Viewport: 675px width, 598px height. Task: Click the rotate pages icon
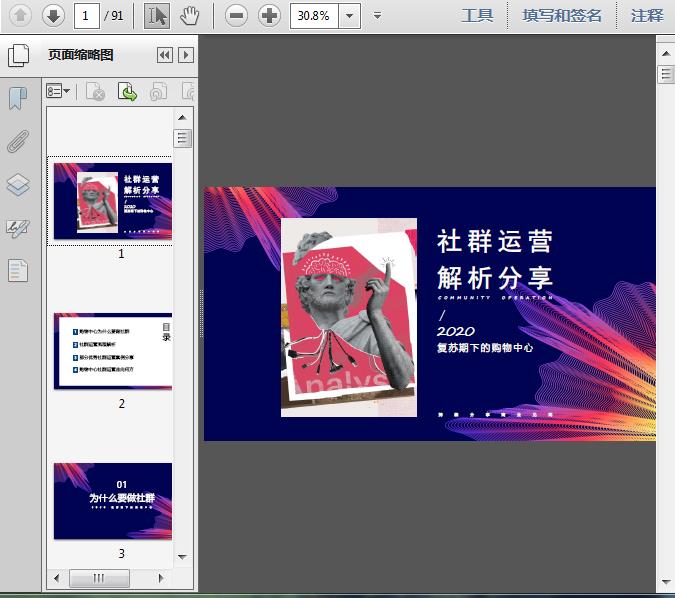coord(158,92)
